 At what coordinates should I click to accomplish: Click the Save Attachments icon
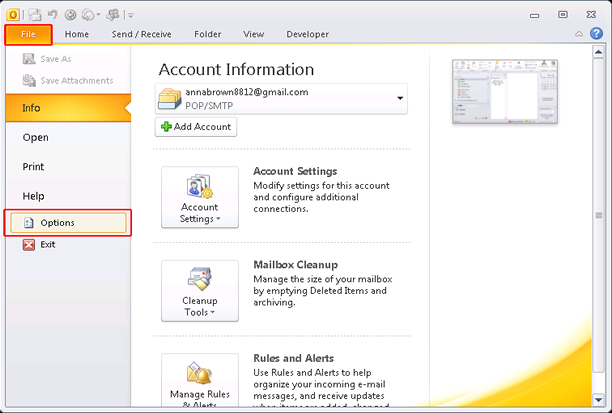pyautogui.click(x=29, y=80)
